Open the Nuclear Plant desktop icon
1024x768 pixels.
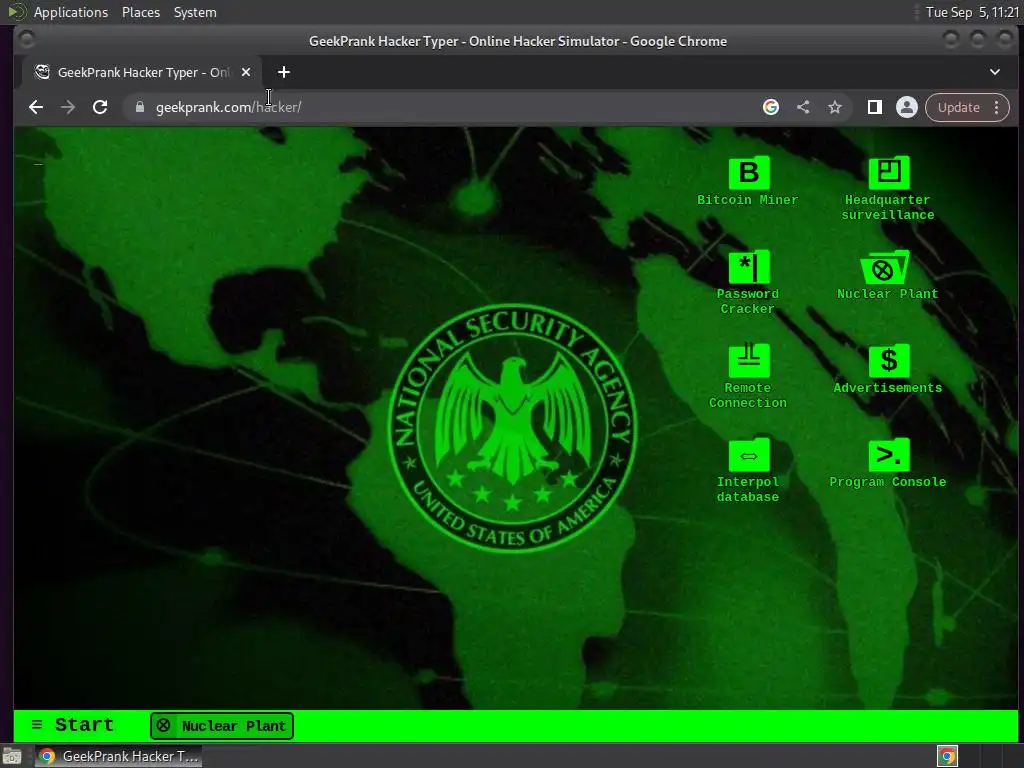click(888, 276)
